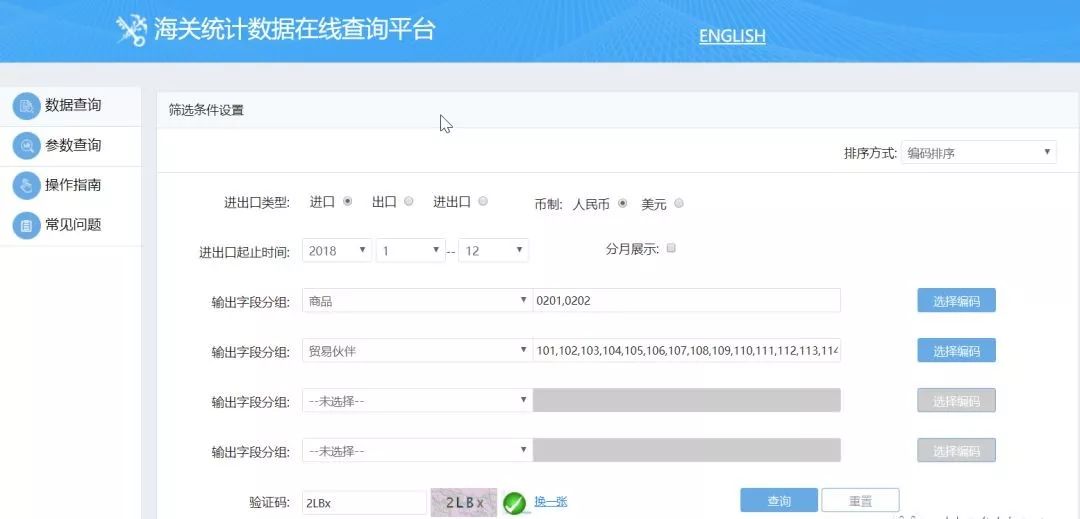Open the 商品 output field dropdown
This screenshot has height=519, width=1080.
pos(417,301)
